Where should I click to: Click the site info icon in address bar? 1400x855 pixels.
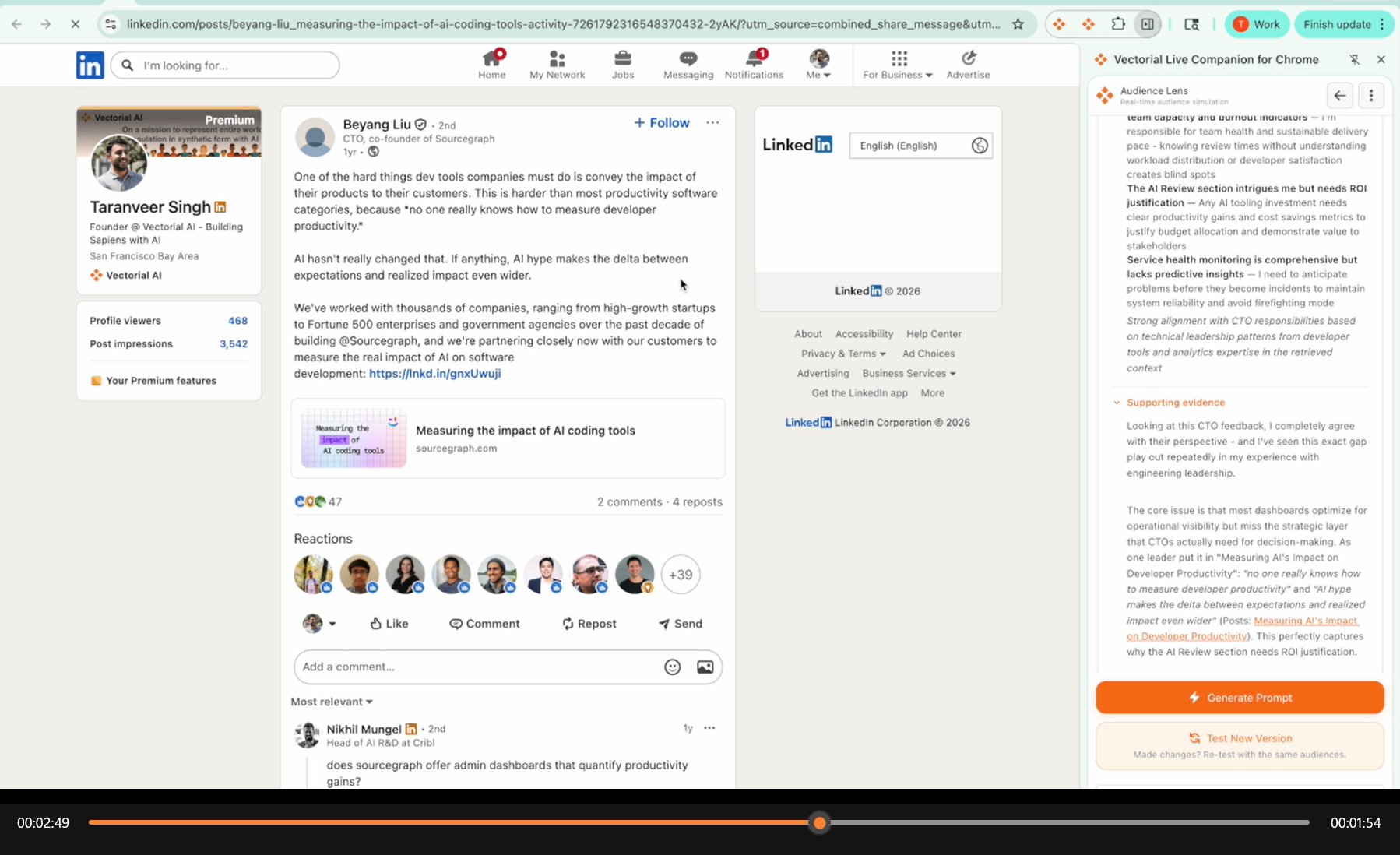(111, 24)
